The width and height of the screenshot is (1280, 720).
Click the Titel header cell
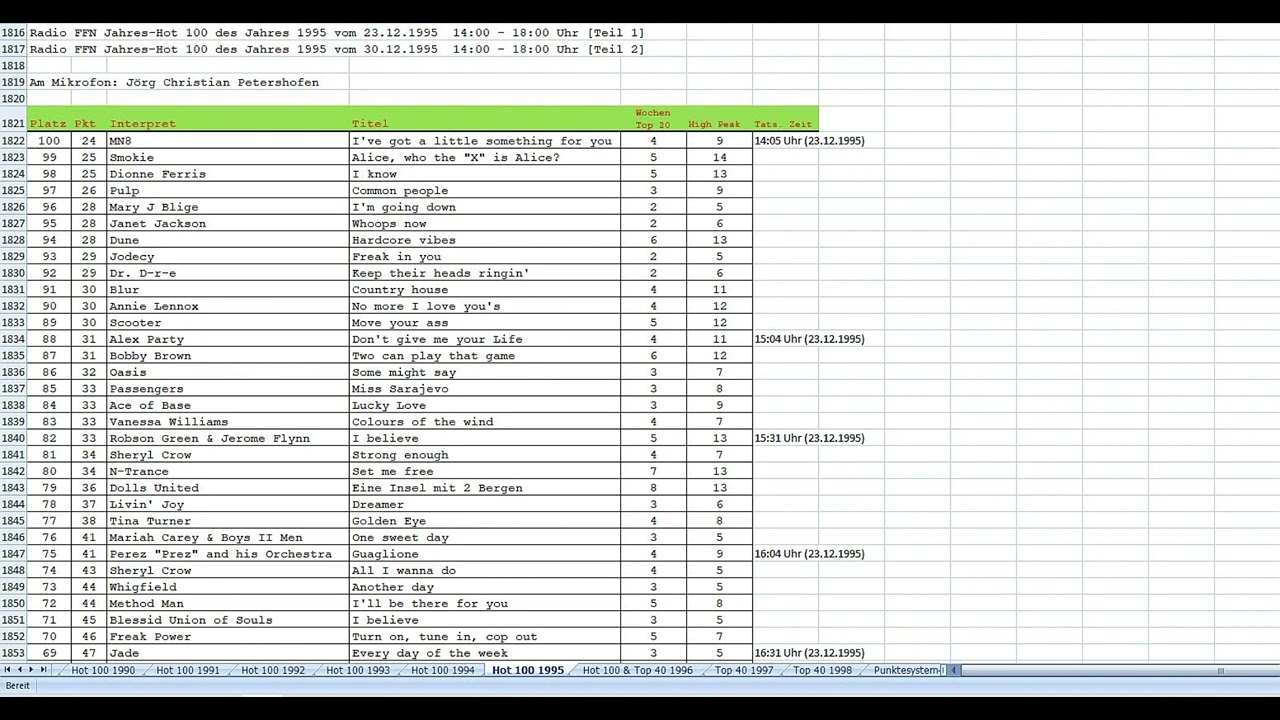(485, 119)
